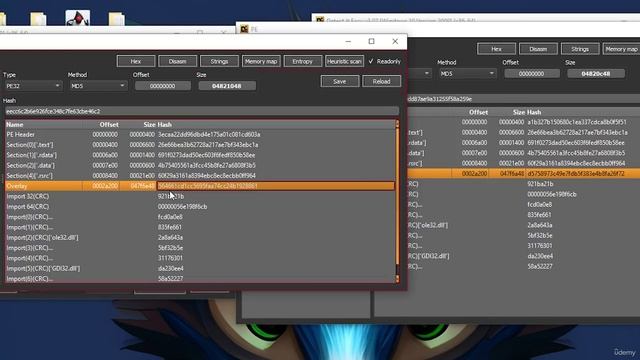Select the Import(2)(CRC)['ole32.dll'] row
This screenshot has height=360, width=640.
click(x=200, y=237)
